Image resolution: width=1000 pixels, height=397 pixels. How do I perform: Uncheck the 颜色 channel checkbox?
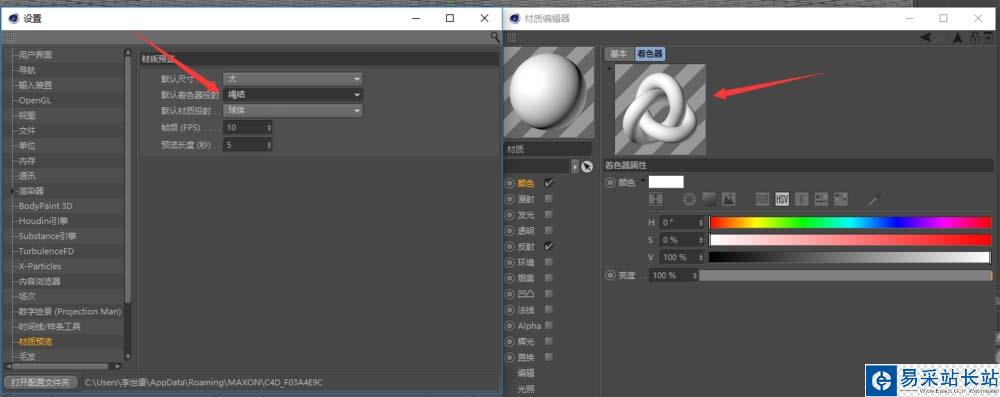click(x=548, y=183)
